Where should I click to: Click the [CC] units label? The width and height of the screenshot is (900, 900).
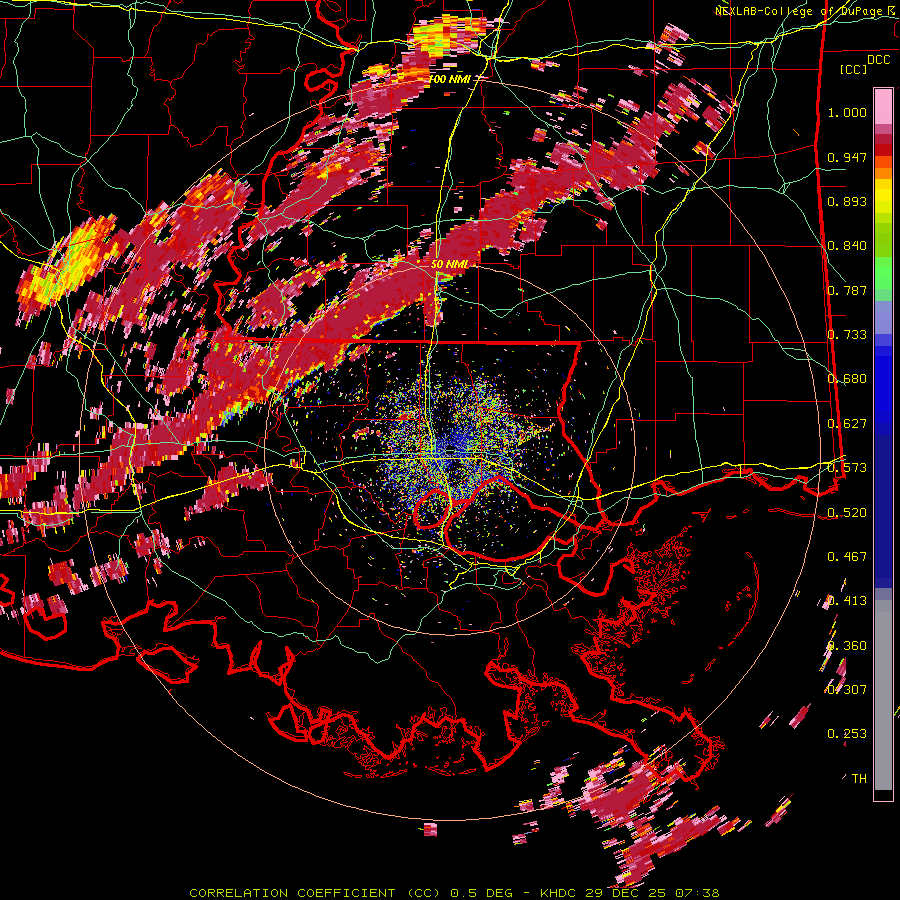coord(854,69)
